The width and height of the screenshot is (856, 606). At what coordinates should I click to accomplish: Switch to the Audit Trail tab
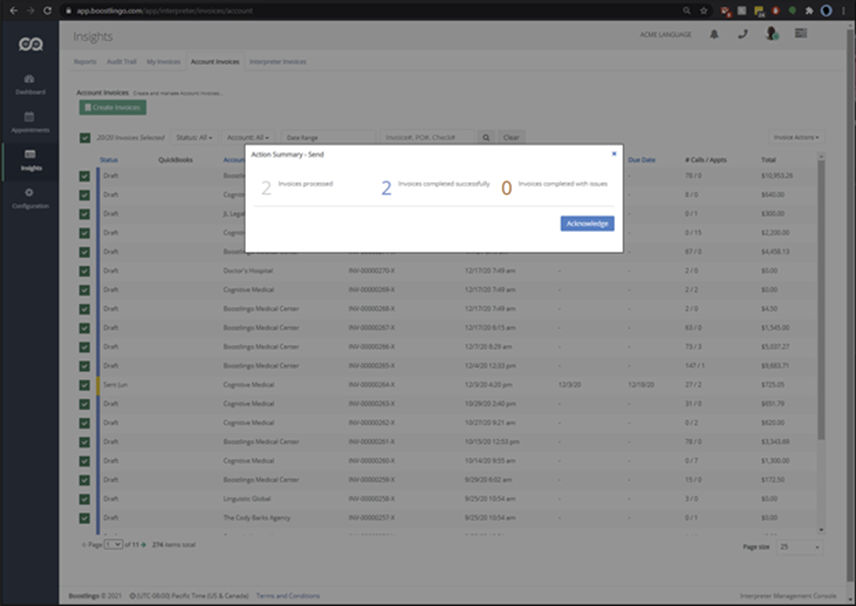(x=121, y=62)
